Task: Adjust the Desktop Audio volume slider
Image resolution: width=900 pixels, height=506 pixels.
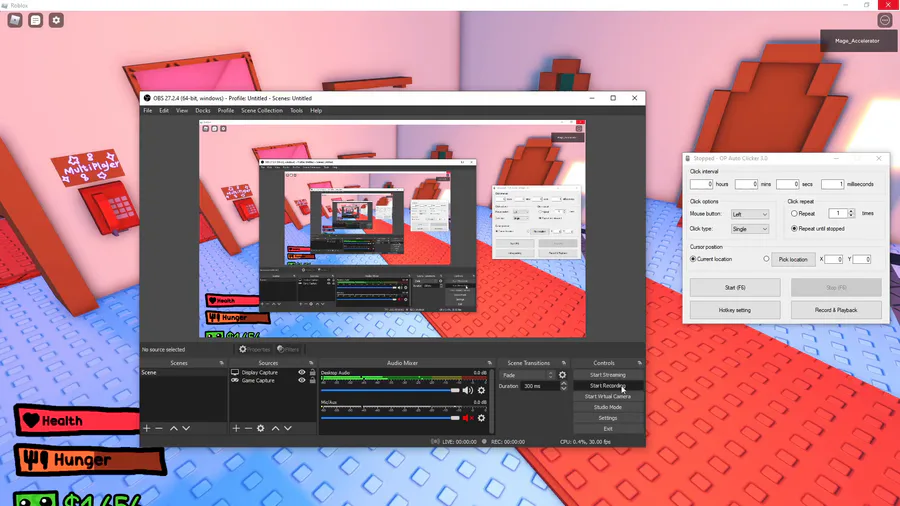Action: pyautogui.click(x=390, y=391)
